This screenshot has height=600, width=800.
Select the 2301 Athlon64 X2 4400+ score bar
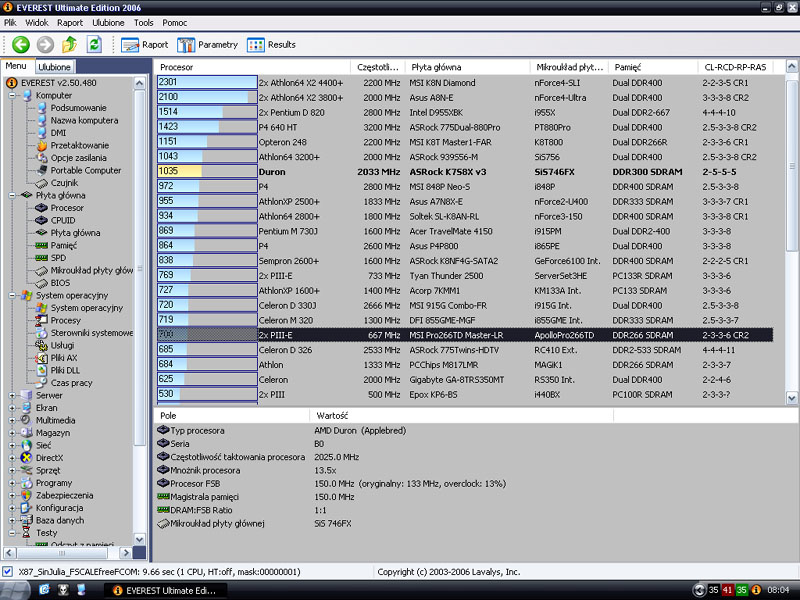click(x=207, y=82)
